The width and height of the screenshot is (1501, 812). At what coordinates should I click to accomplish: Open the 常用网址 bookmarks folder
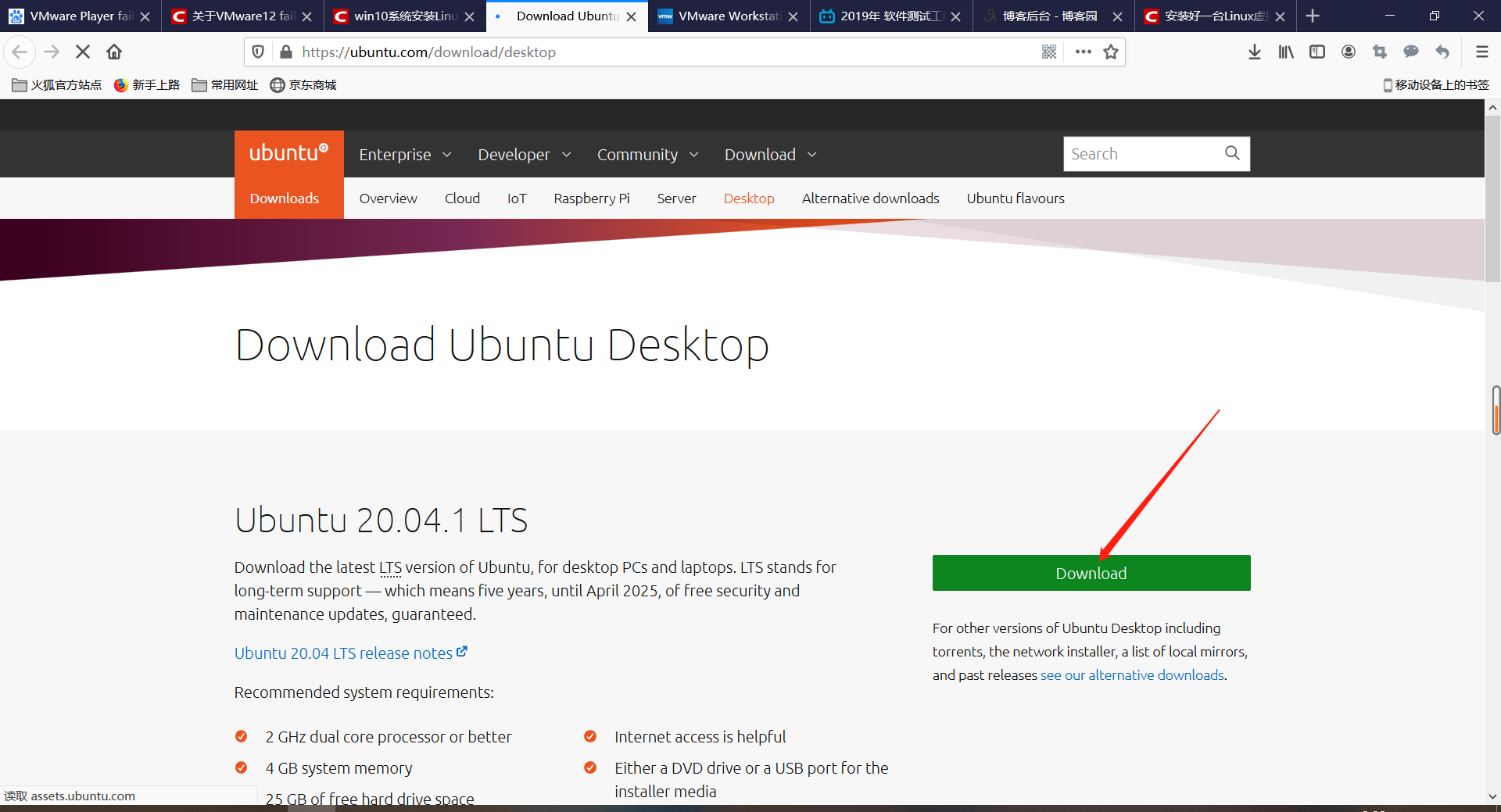pos(225,85)
